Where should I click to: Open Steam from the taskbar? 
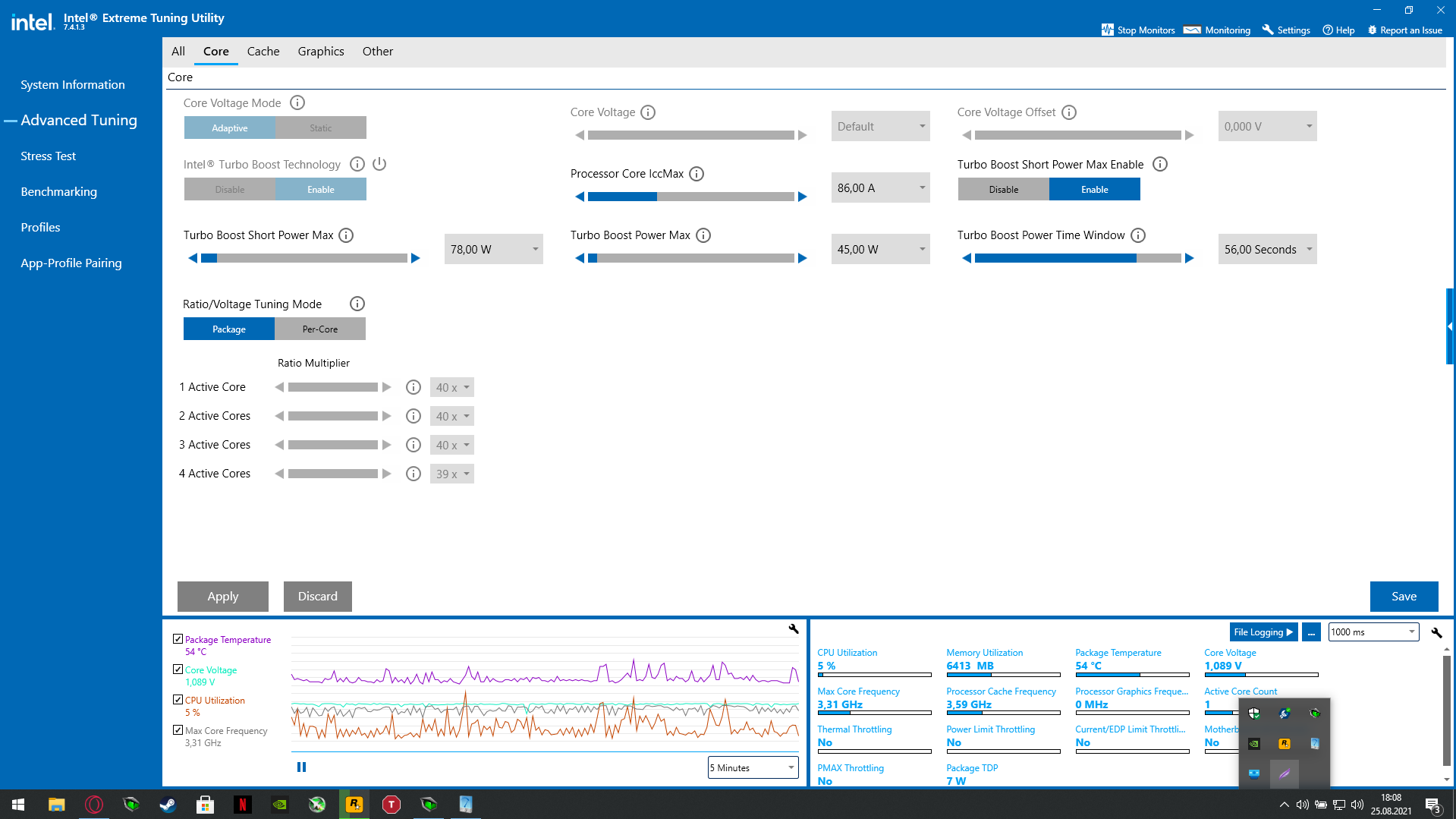(168, 804)
